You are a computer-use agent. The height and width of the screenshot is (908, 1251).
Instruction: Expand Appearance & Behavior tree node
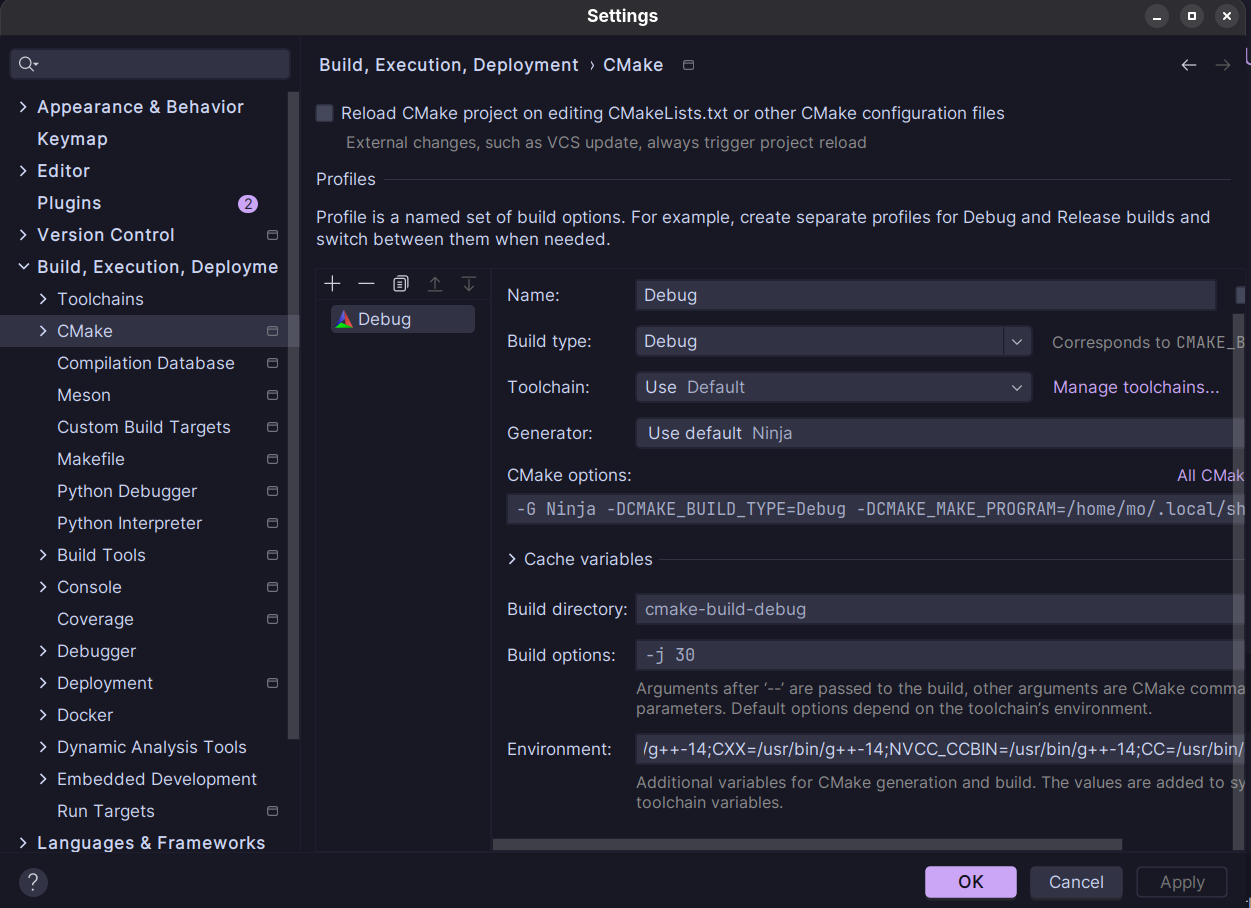coord(23,107)
